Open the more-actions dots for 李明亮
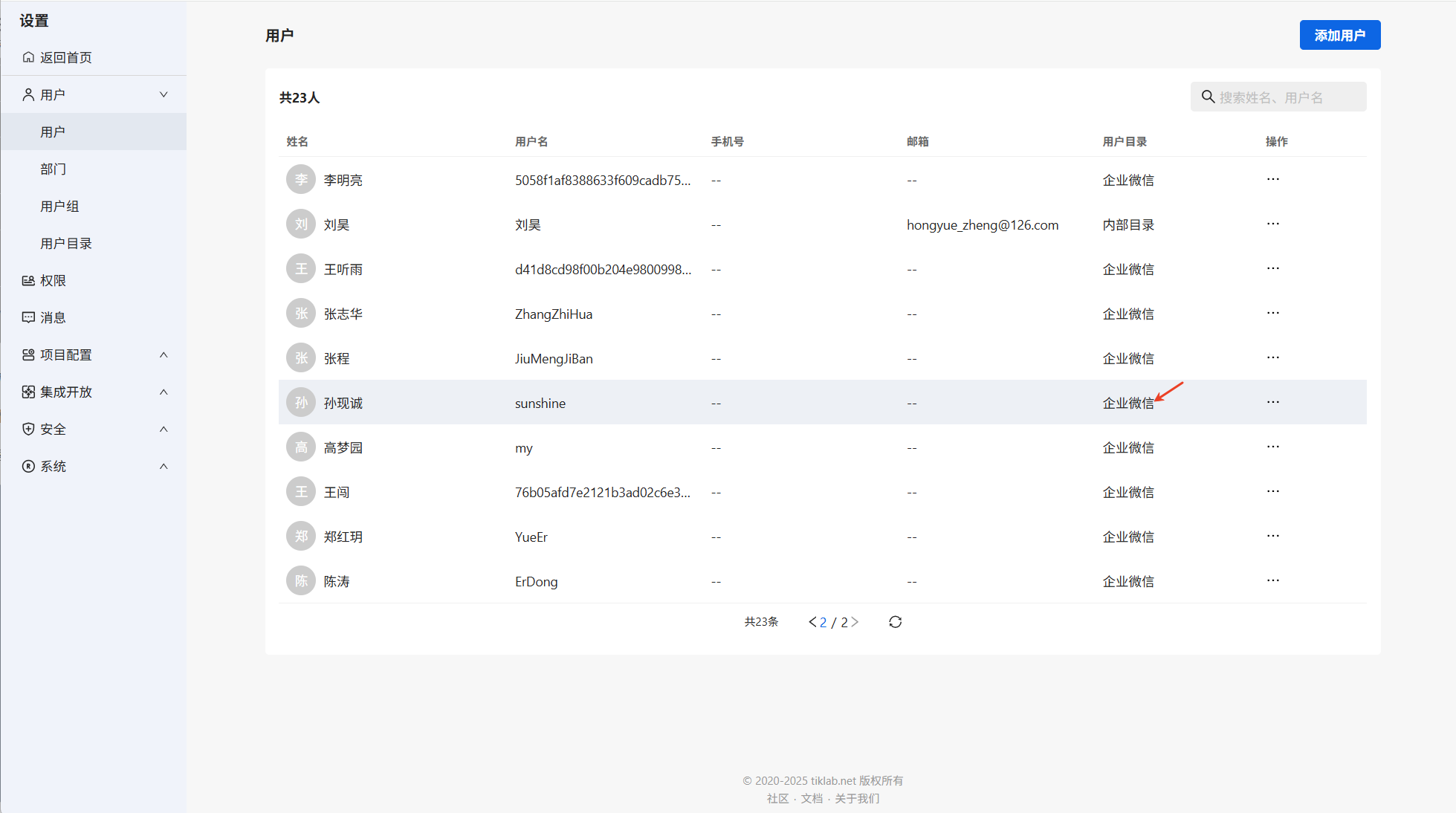The height and width of the screenshot is (813, 1456). coord(1272,179)
